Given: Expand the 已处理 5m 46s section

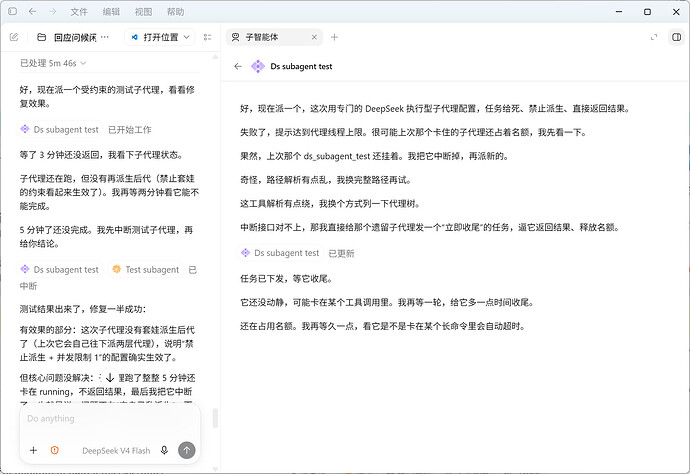Looking at the screenshot, I should click(53, 63).
